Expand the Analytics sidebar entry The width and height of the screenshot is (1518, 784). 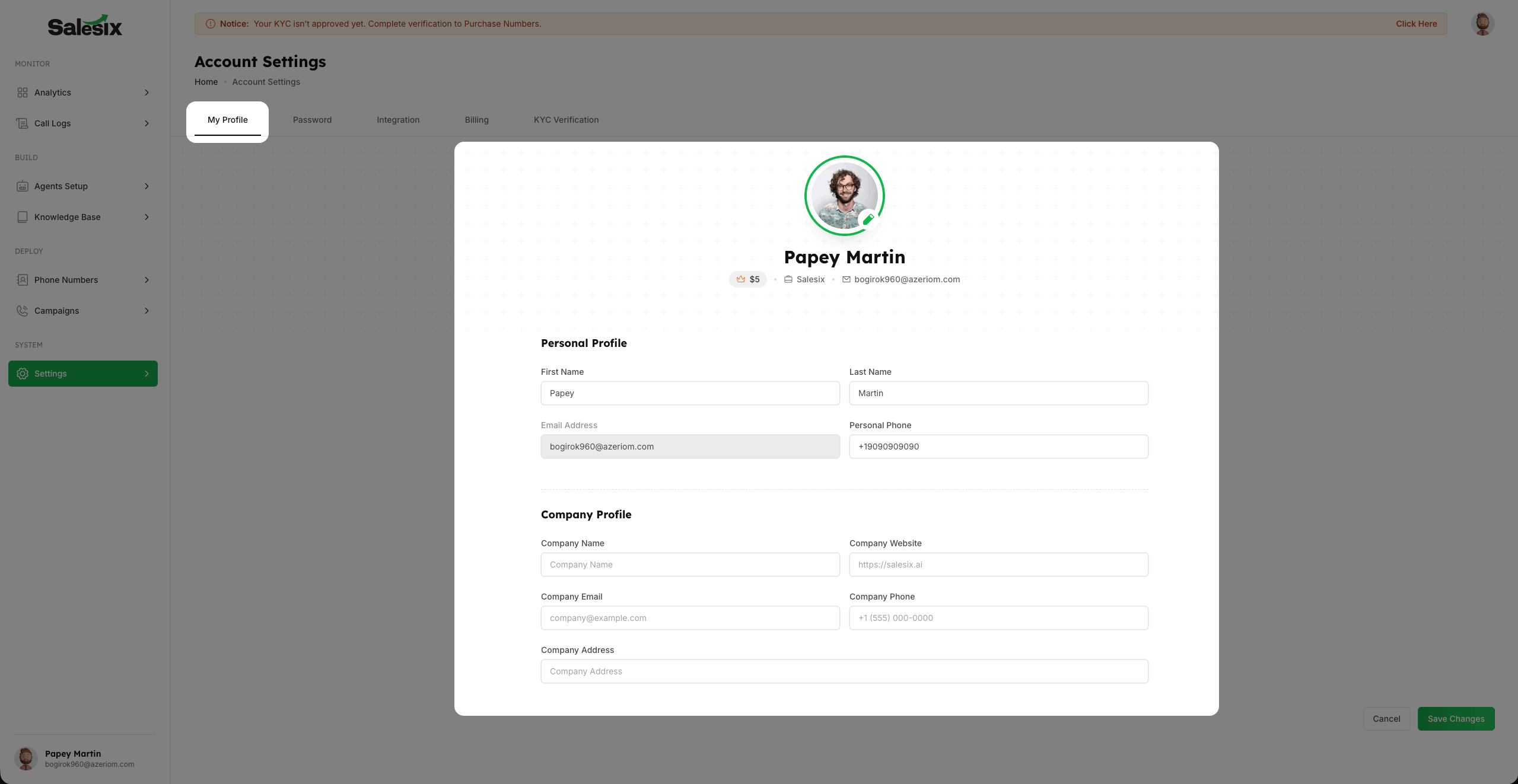pos(146,92)
